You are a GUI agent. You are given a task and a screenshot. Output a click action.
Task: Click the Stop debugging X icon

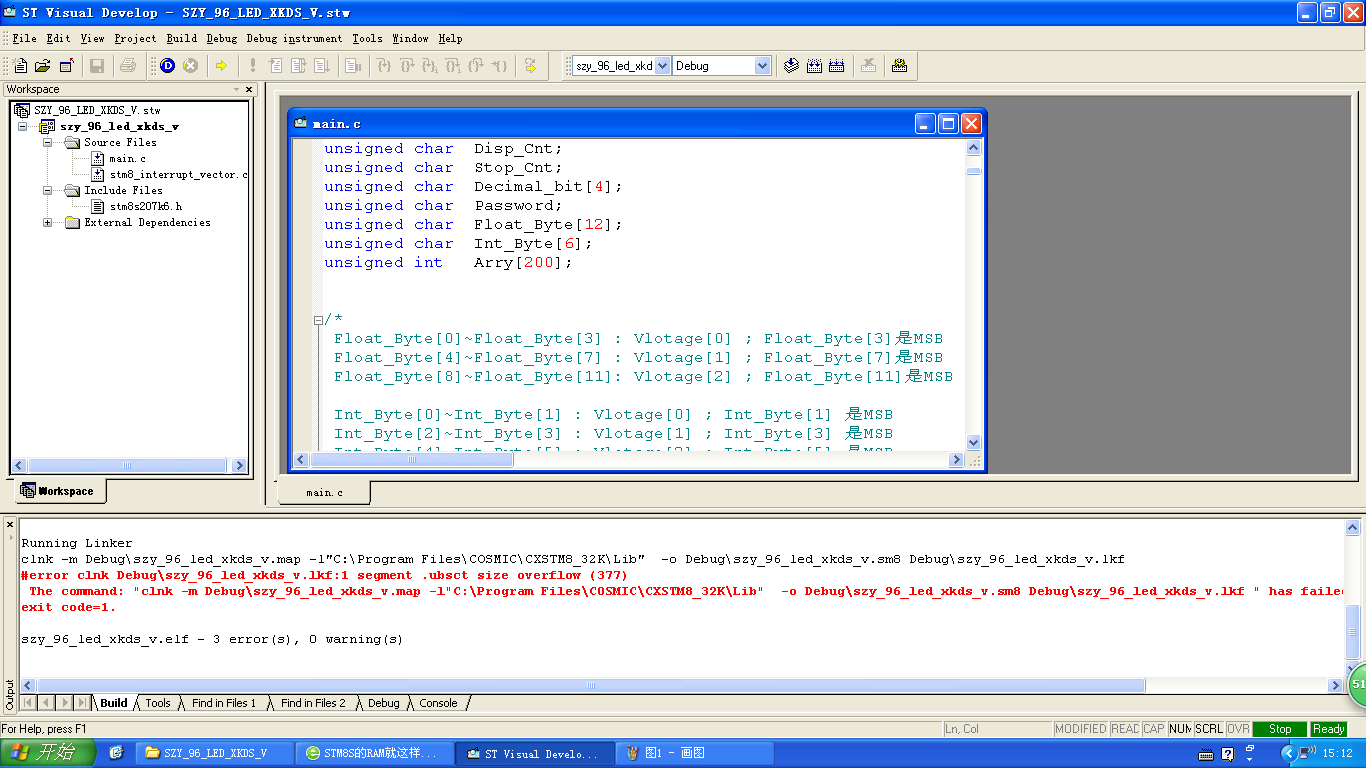[x=190, y=66]
